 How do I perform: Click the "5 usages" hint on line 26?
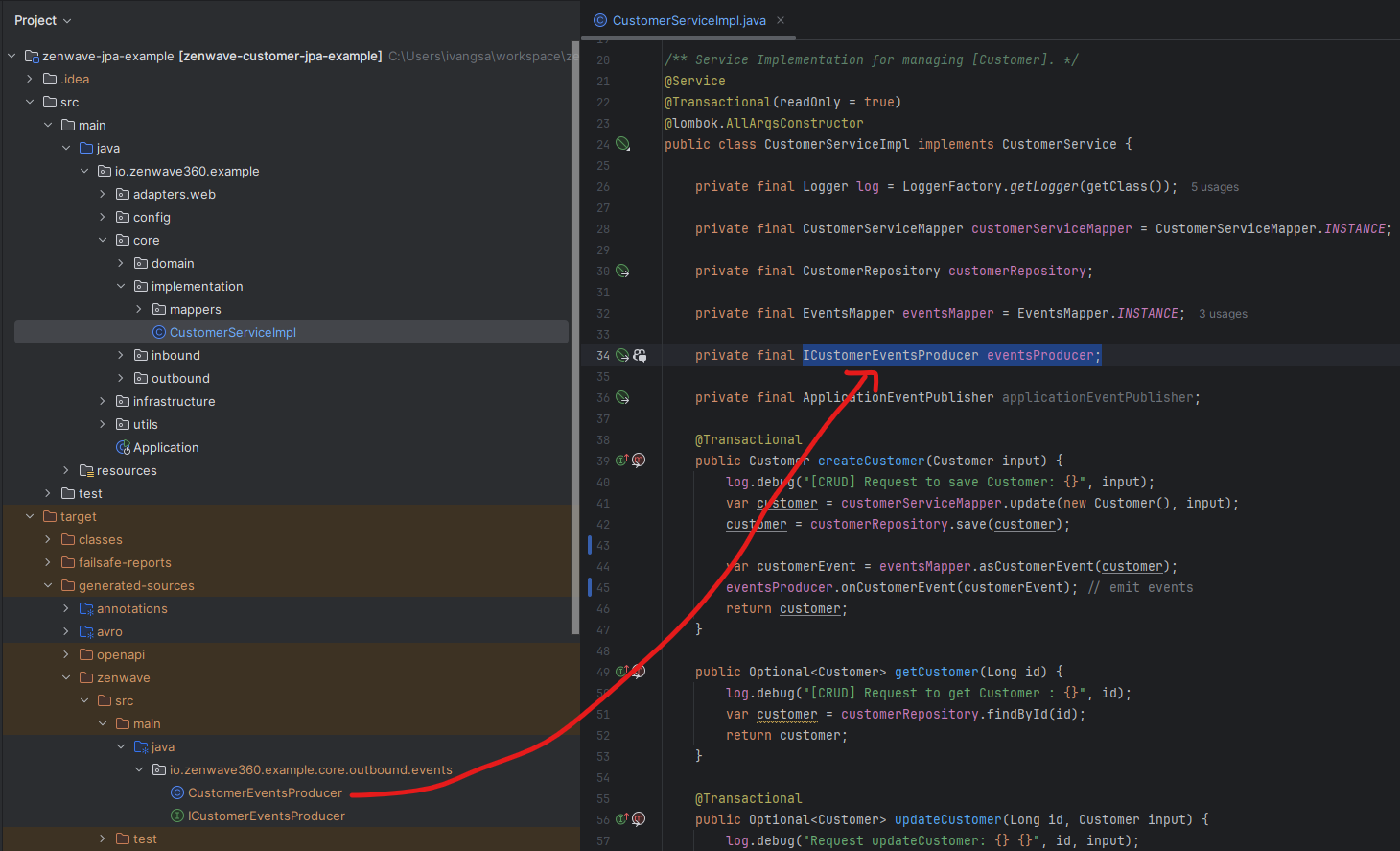click(1215, 187)
